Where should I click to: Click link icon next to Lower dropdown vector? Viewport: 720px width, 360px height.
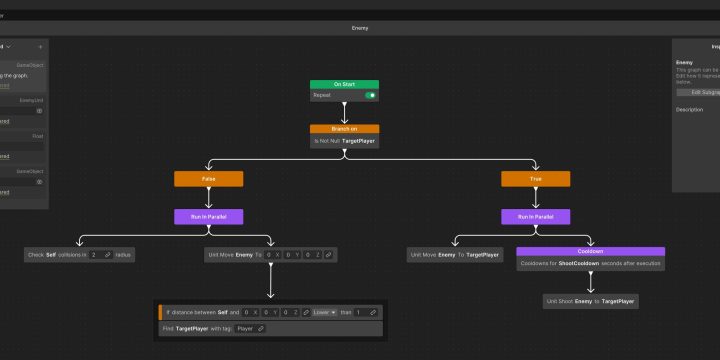point(306,312)
